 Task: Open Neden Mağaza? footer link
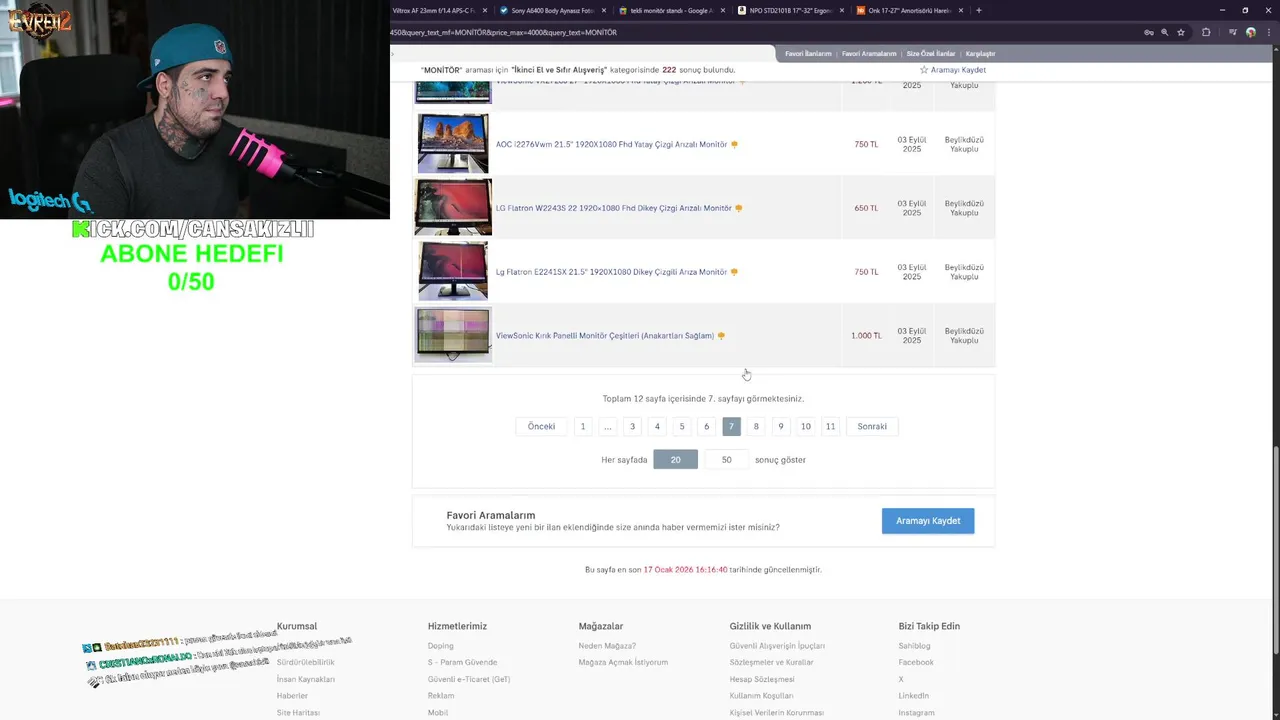pyautogui.click(x=607, y=646)
